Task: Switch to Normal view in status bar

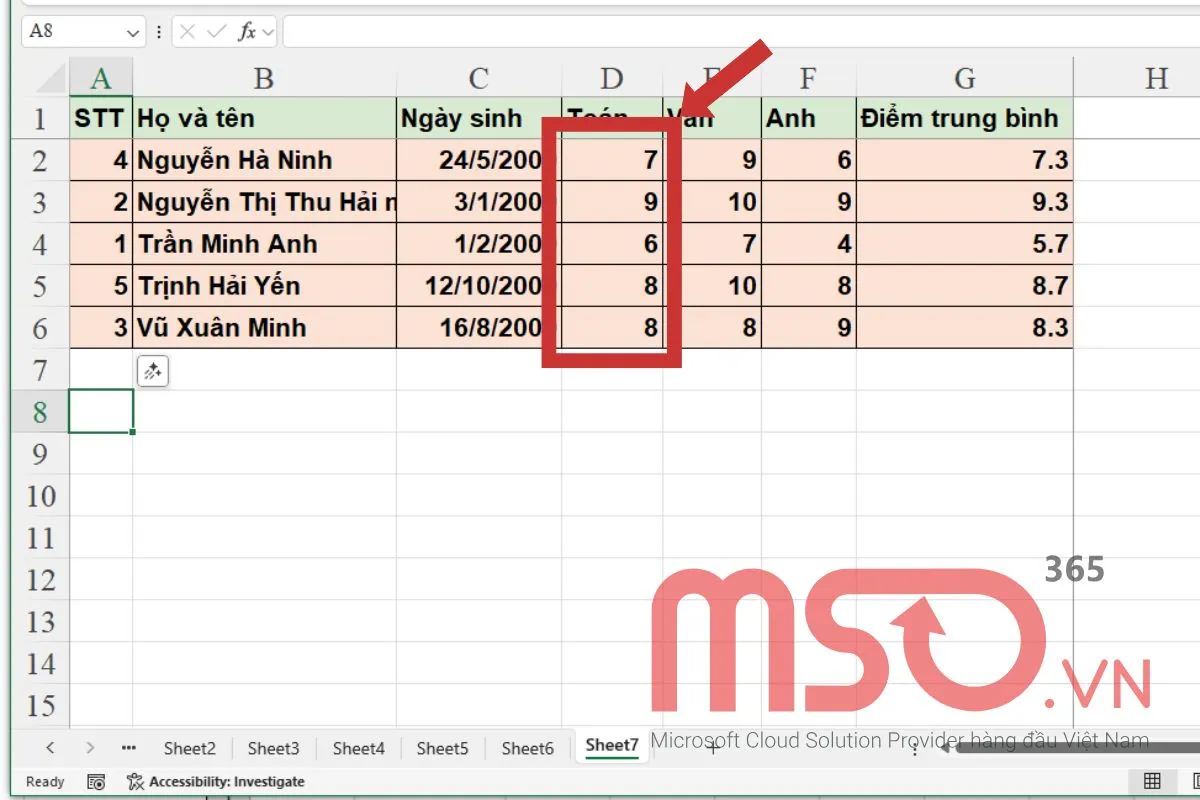Action: coord(1152,781)
